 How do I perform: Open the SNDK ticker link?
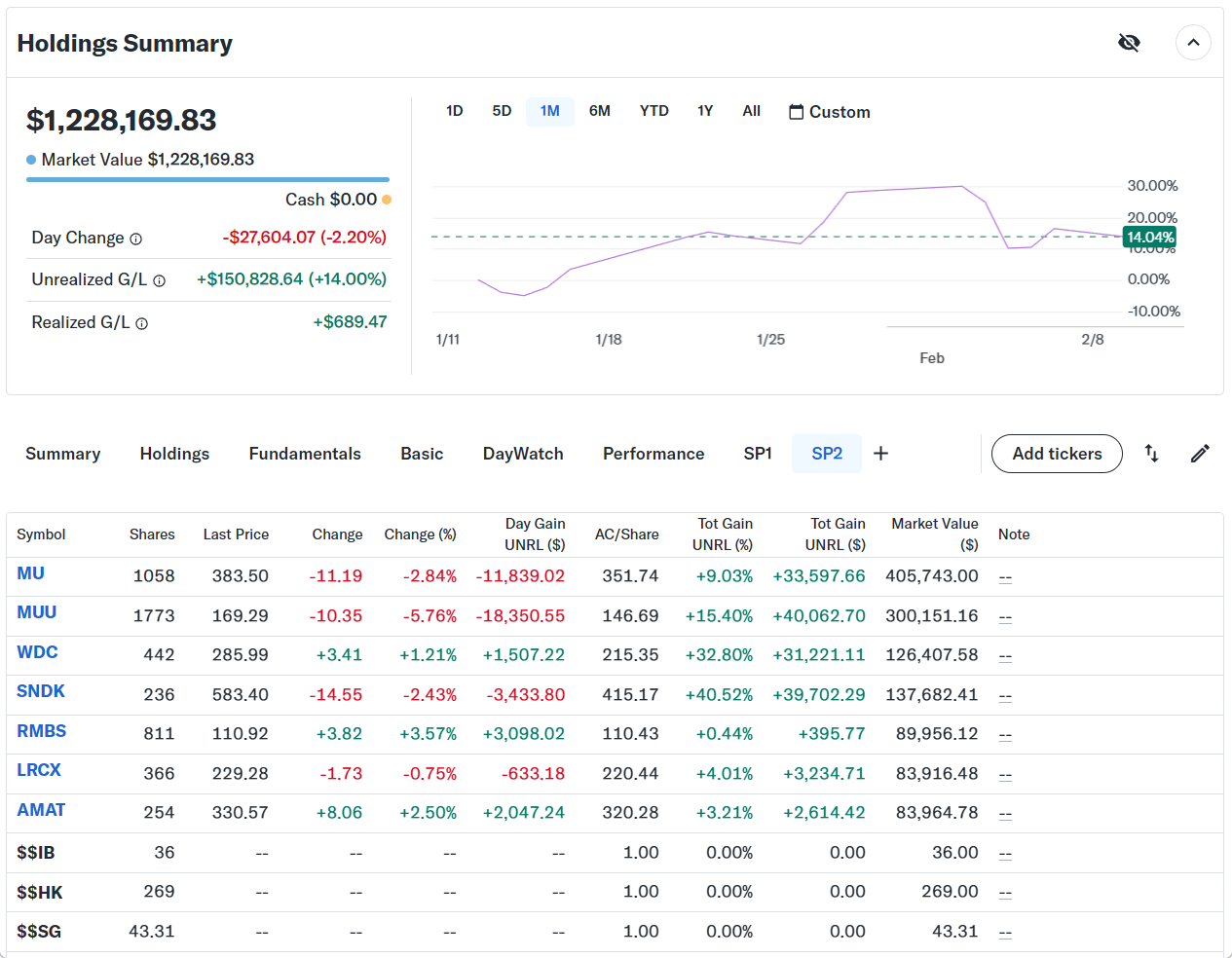tap(41, 691)
